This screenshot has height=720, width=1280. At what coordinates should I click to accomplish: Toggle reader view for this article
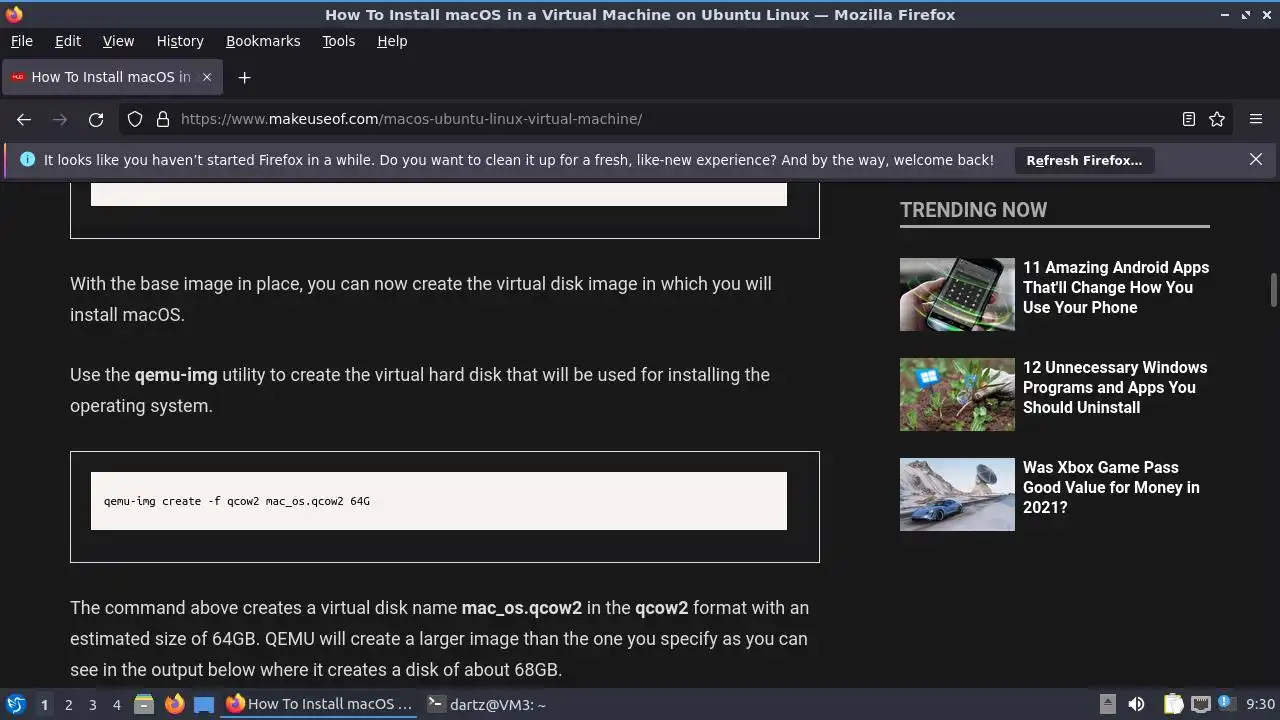click(x=1189, y=119)
